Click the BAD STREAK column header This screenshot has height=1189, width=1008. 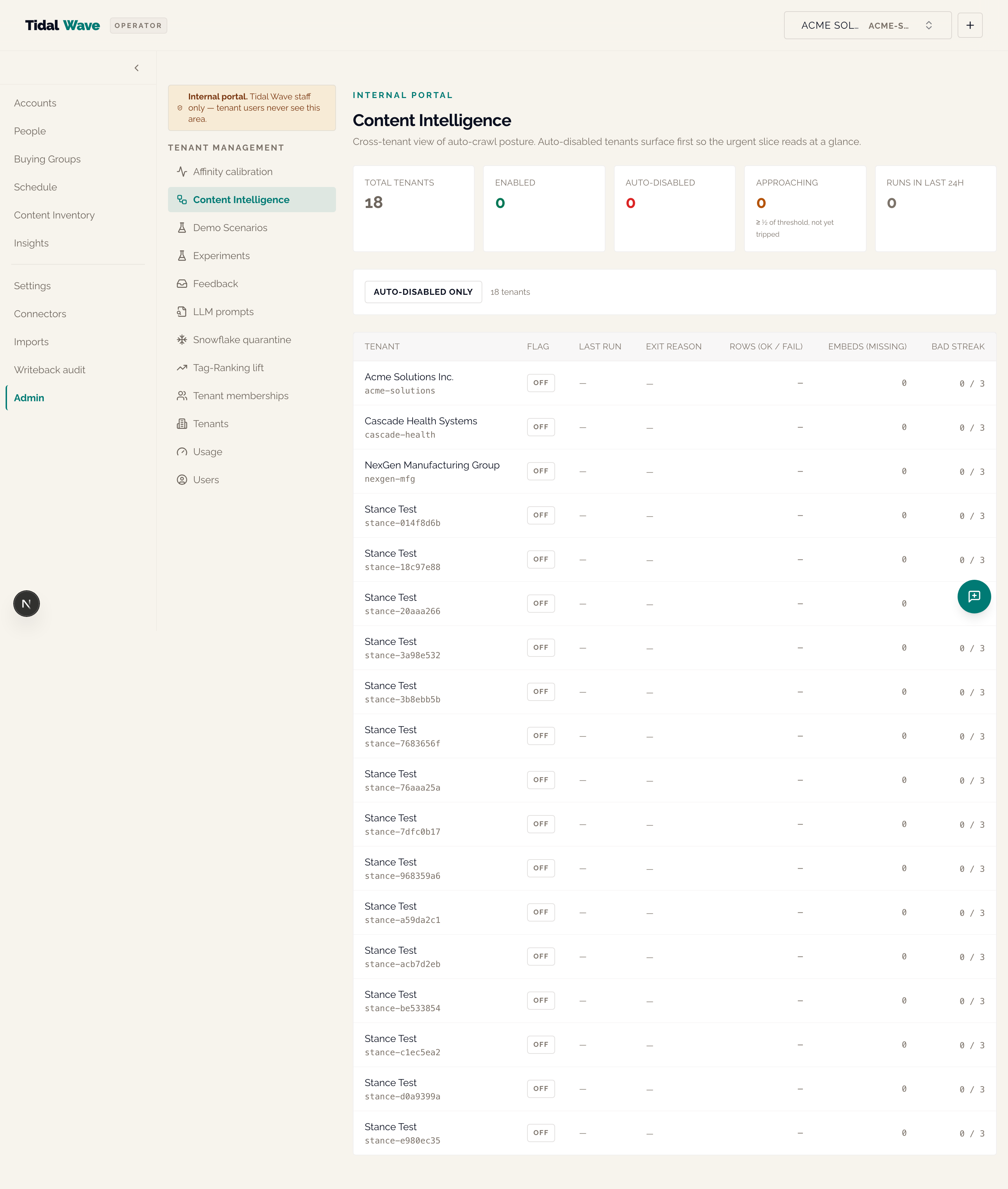coord(958,346)
